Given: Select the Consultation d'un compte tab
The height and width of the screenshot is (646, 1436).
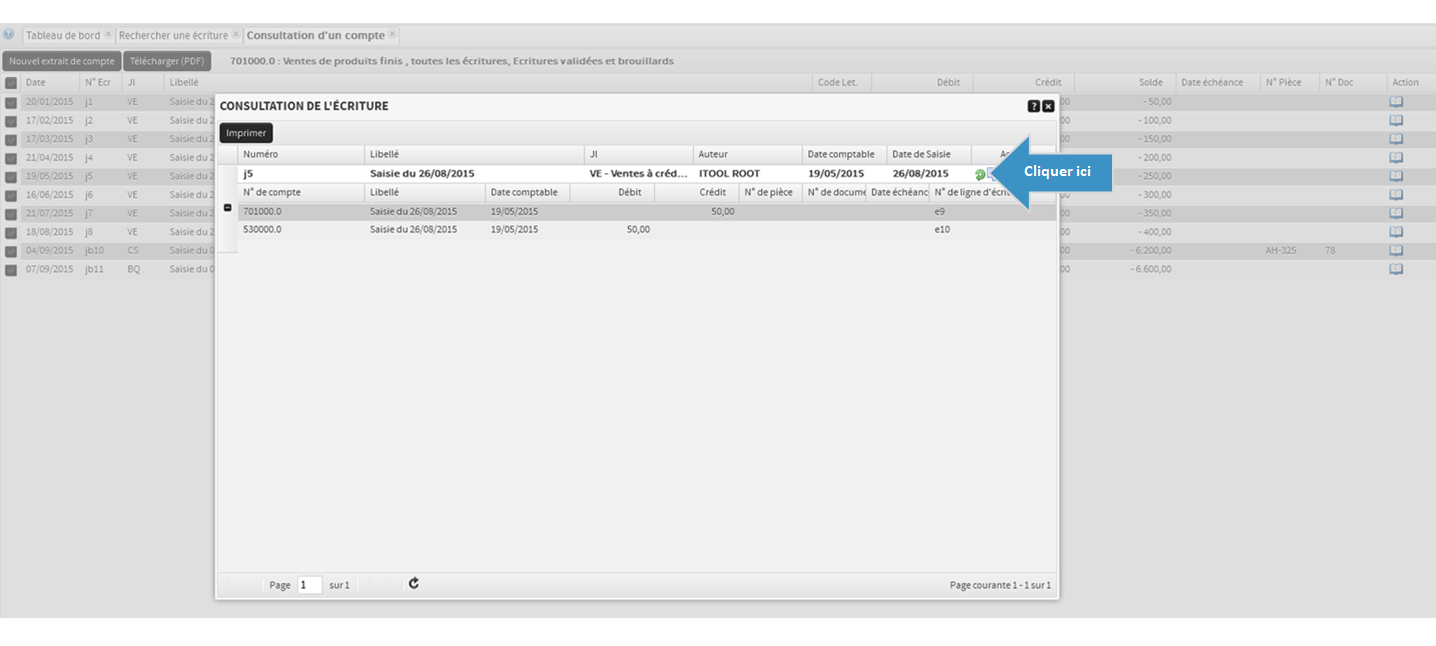Looking at the screenshot, I should point(315,35).
